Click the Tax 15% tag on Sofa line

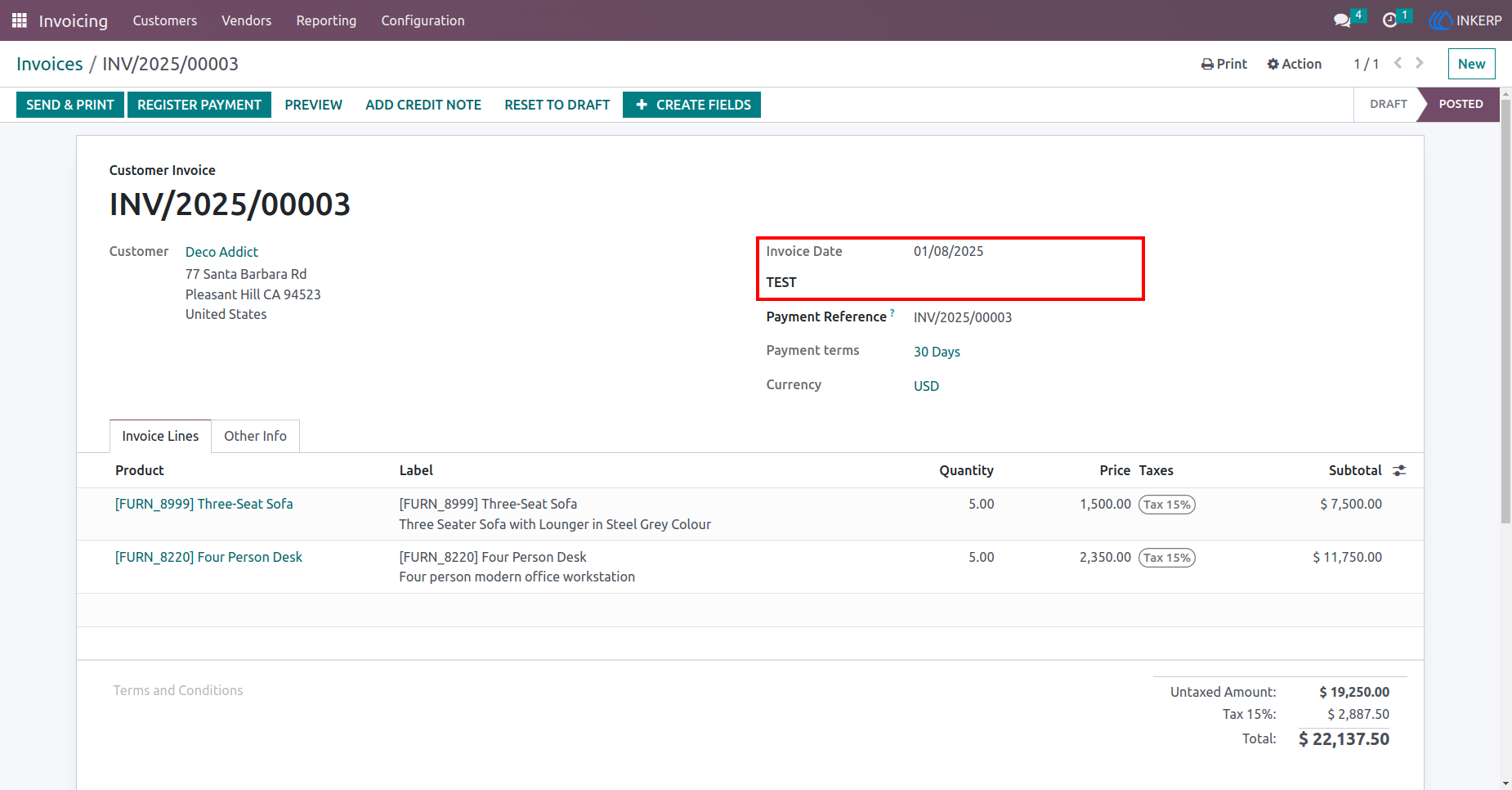point(1167,505)
